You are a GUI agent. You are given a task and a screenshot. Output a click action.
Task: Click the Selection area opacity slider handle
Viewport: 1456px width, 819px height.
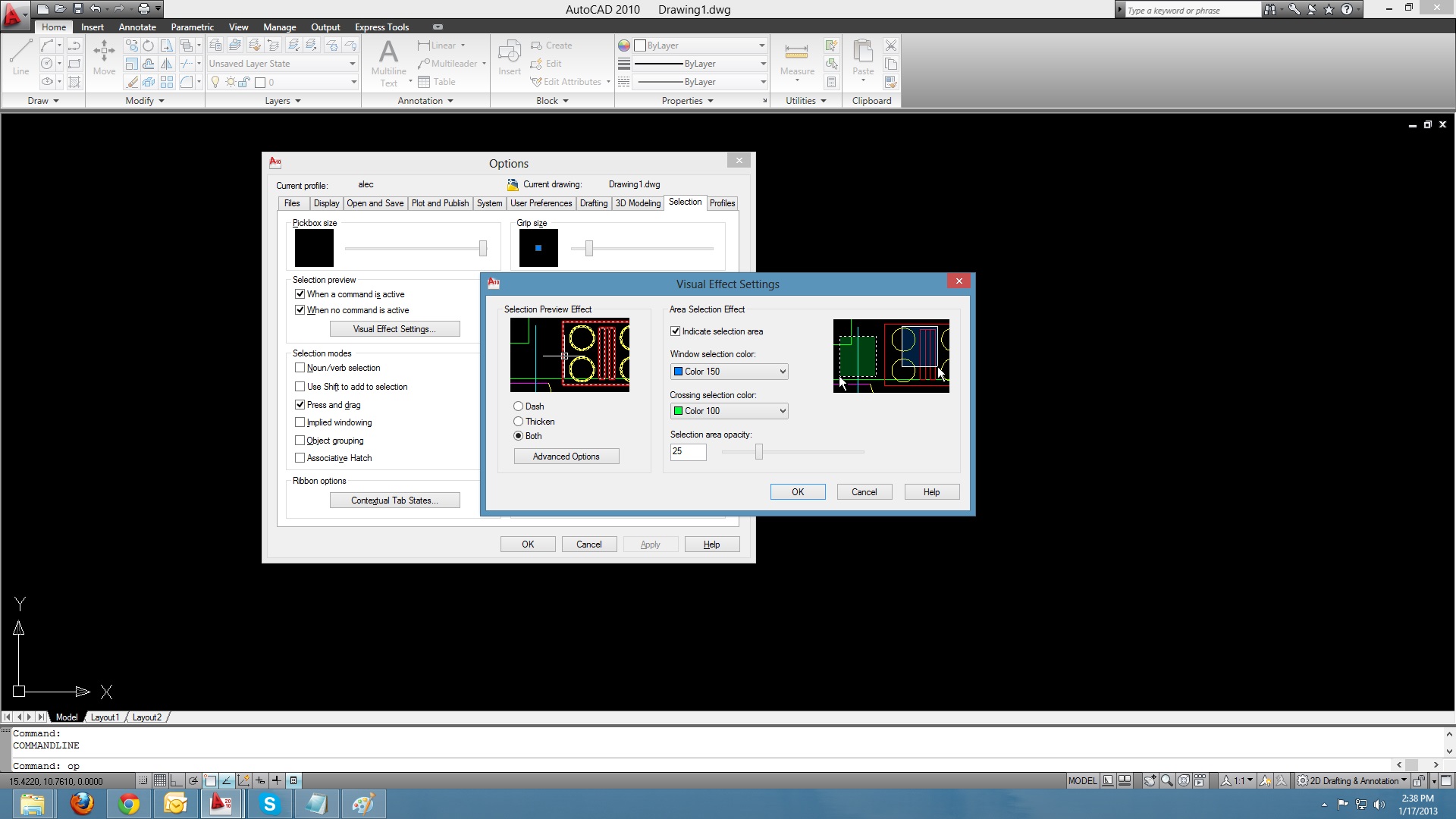click(x=758, y=452)
